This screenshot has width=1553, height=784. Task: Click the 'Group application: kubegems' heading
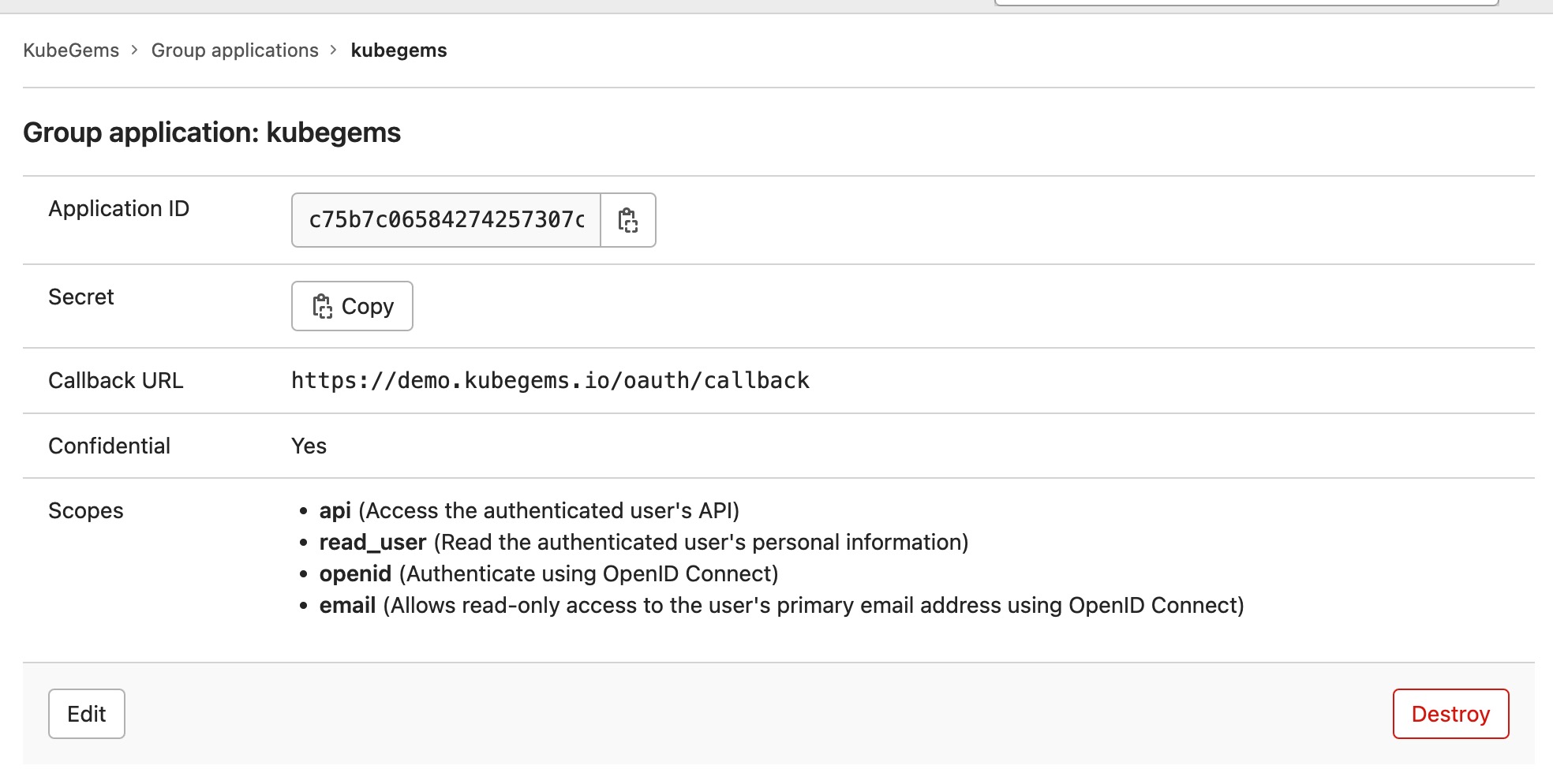pos(211,133)
